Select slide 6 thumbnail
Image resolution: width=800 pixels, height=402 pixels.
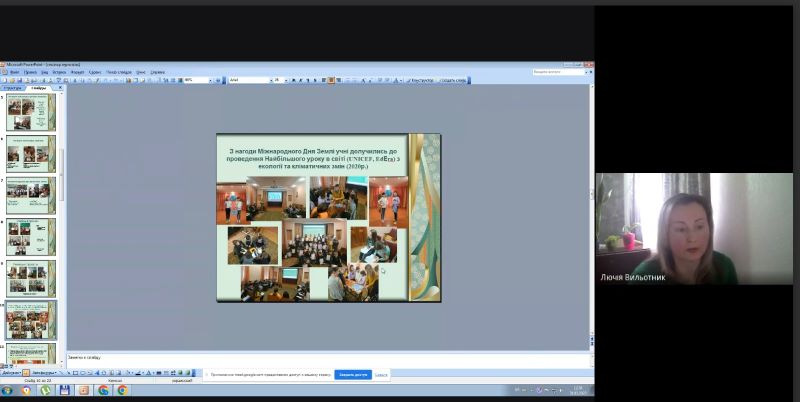(x=31, y=154)
